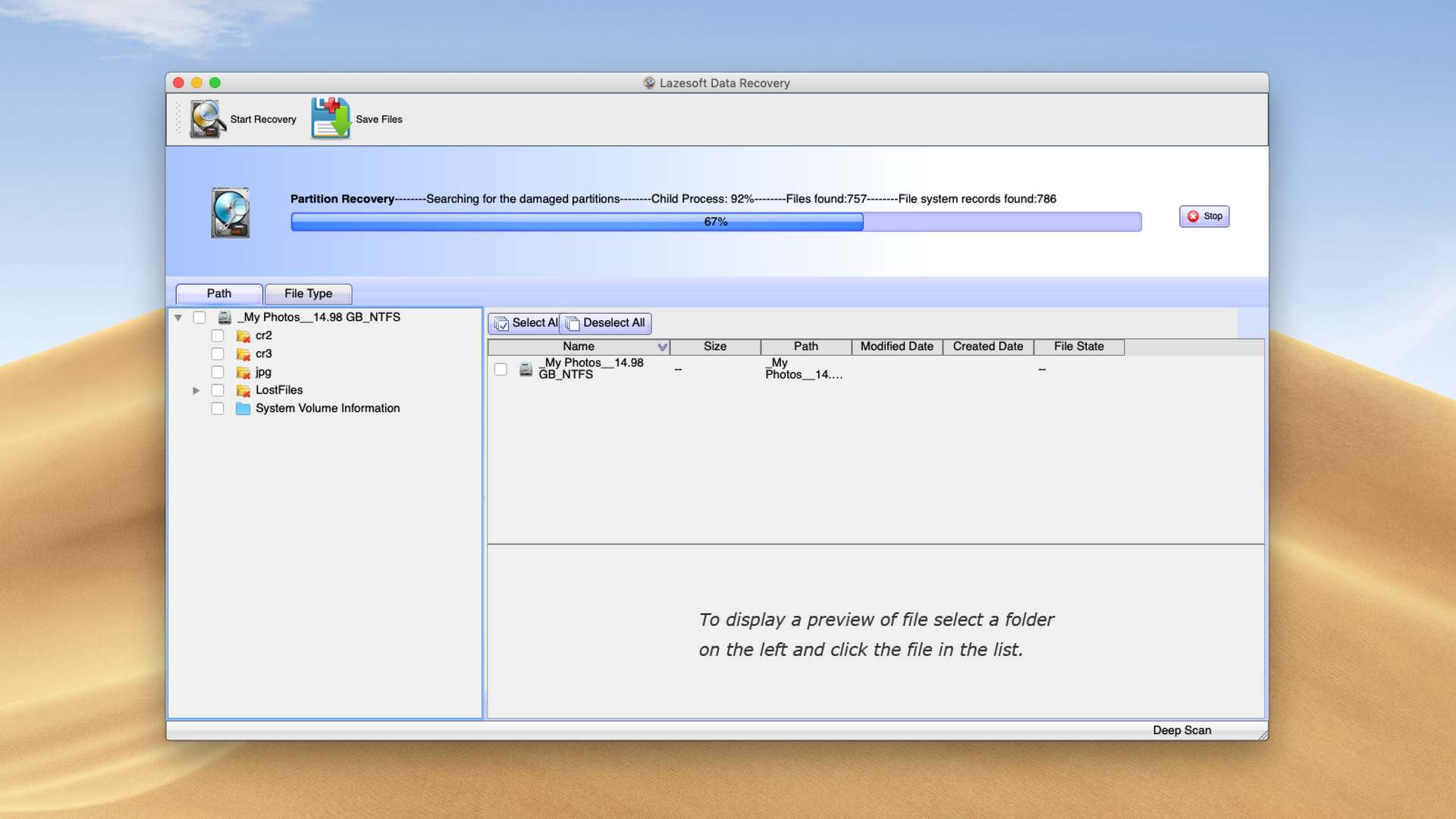This screenshot has width=1456, height=819.
Task: Click the window resize grip at bottom right
Action: (1263, 735)
